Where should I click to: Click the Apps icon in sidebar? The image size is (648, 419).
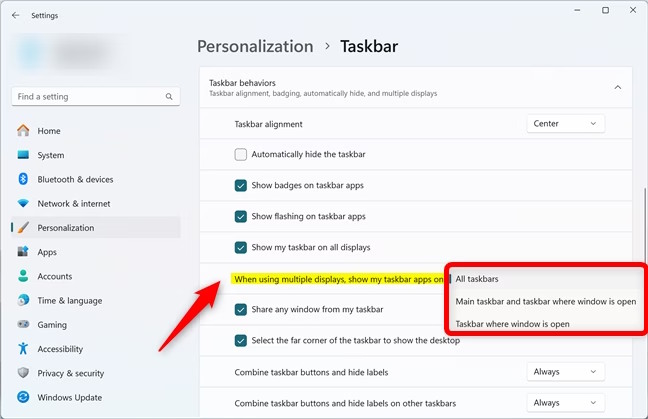pyautogui.click(x=23, y=252)
